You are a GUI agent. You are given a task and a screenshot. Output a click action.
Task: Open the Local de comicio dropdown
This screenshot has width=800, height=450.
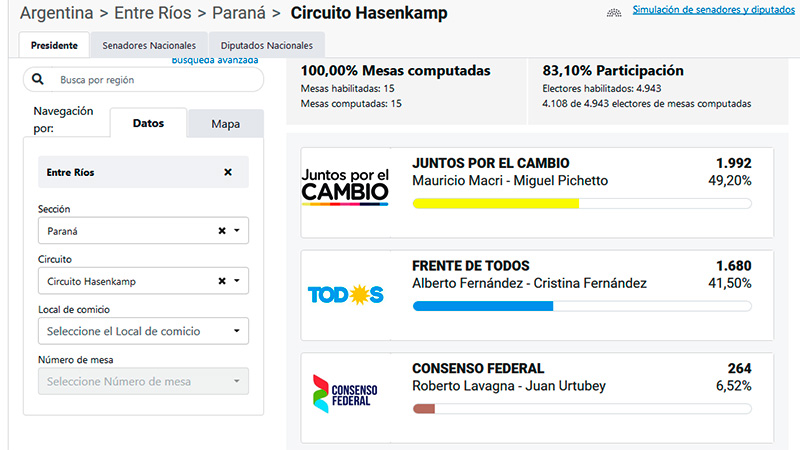pos(143,331)
